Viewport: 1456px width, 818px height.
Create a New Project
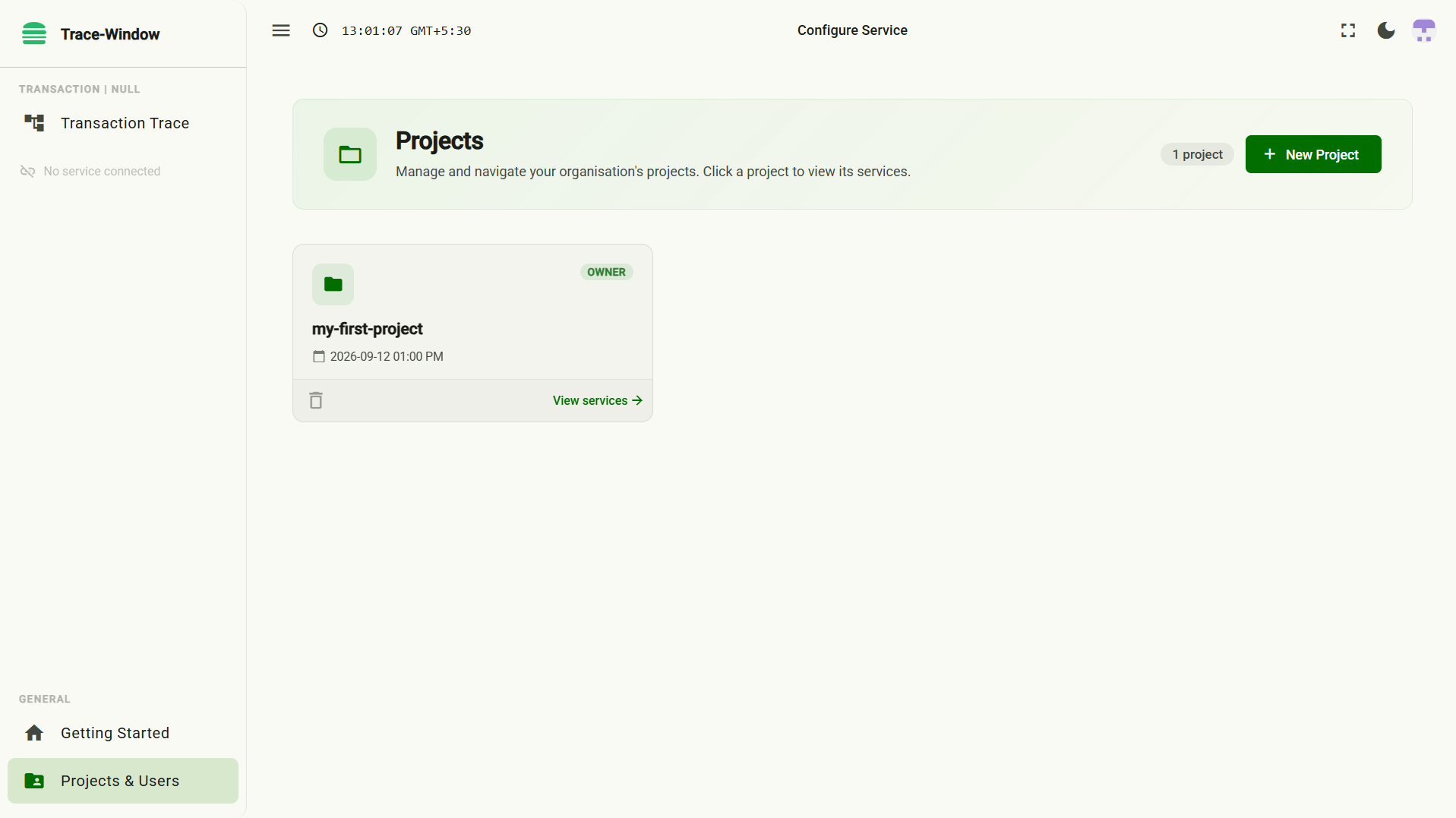tap(1313, 154)
